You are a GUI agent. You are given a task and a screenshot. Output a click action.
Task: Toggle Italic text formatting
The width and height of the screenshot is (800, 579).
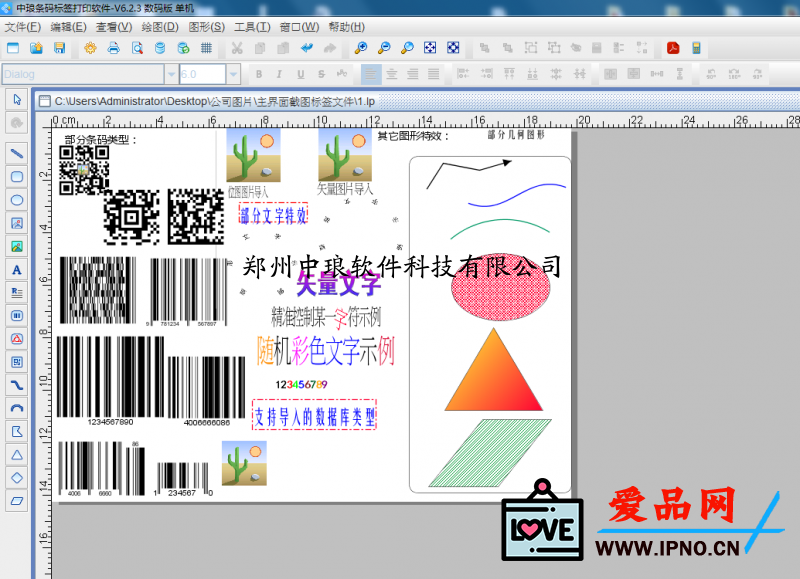pos(279,74)
